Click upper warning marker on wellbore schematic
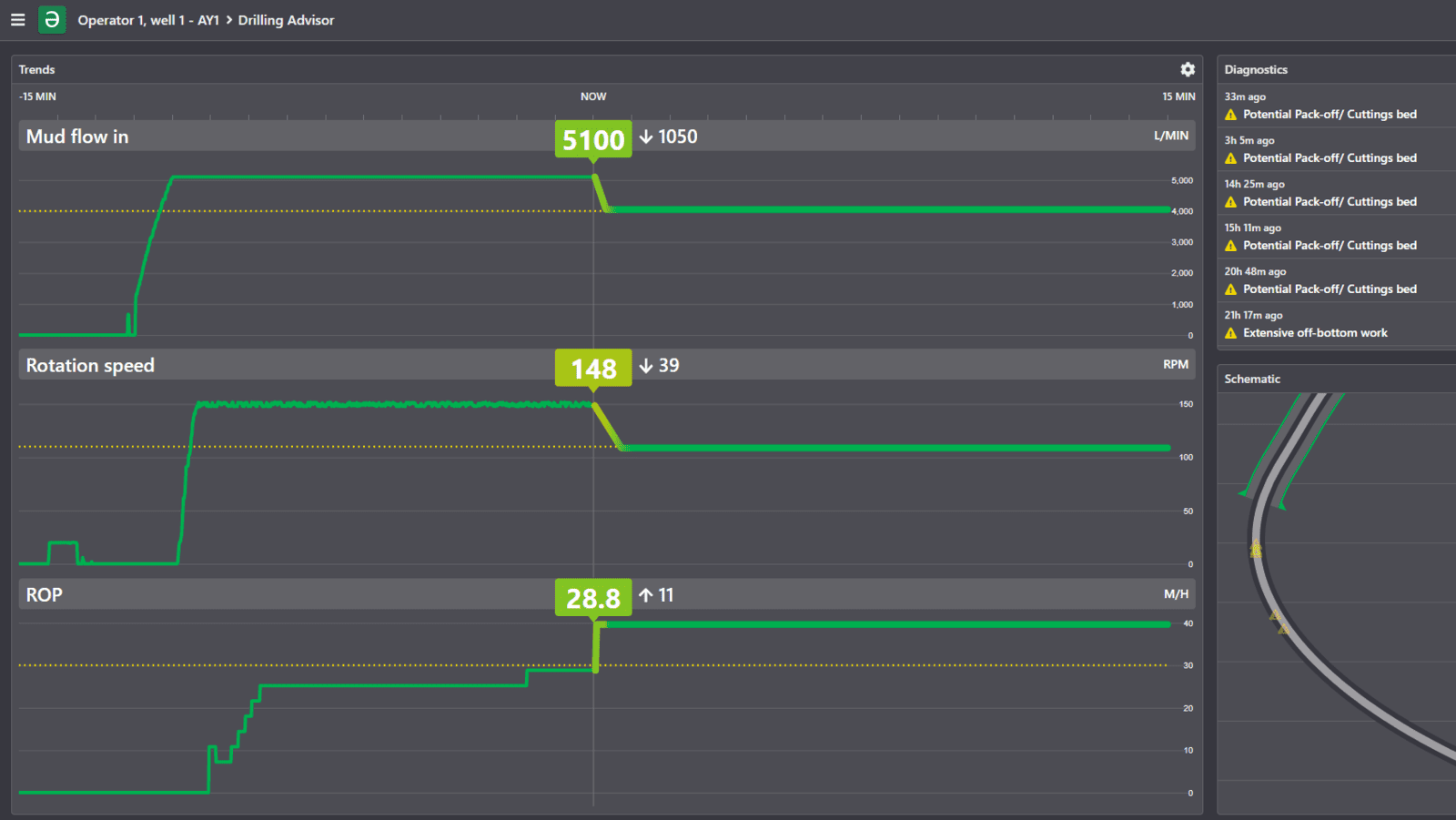1456x820 pixels. click(1256, 550)
